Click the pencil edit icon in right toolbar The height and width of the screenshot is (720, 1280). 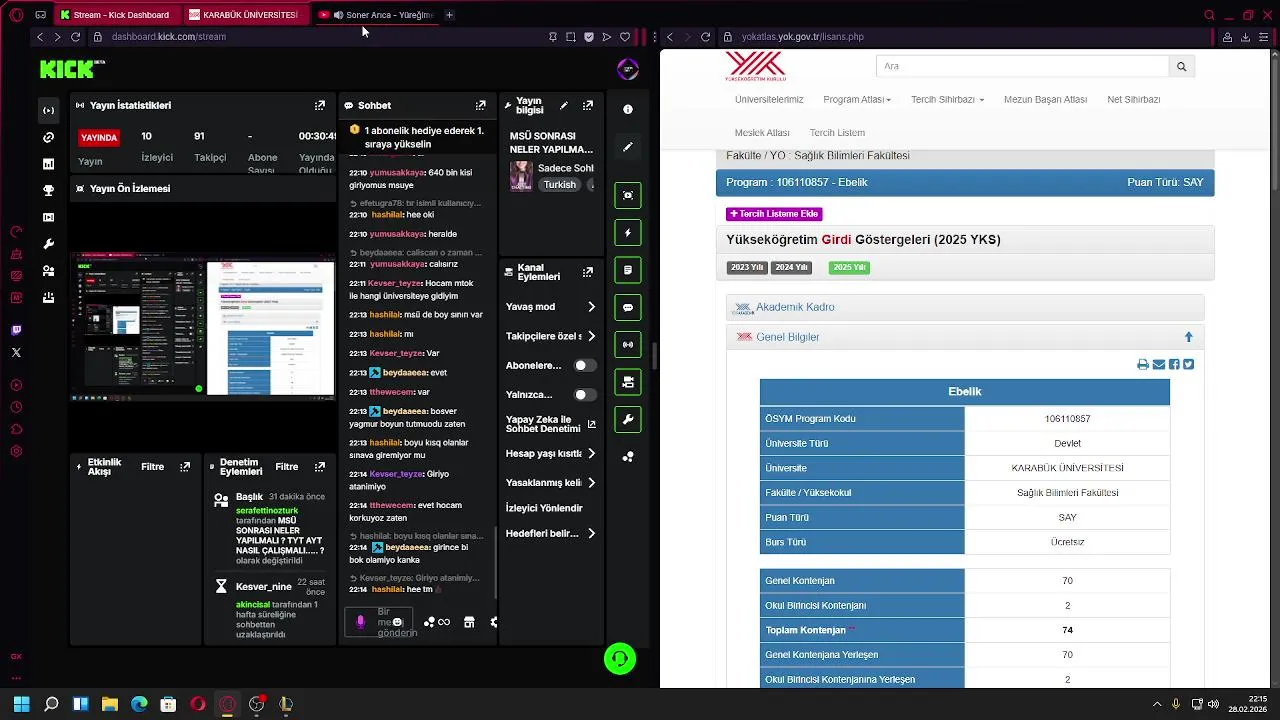pyautogui.click(x=628, y=147)
